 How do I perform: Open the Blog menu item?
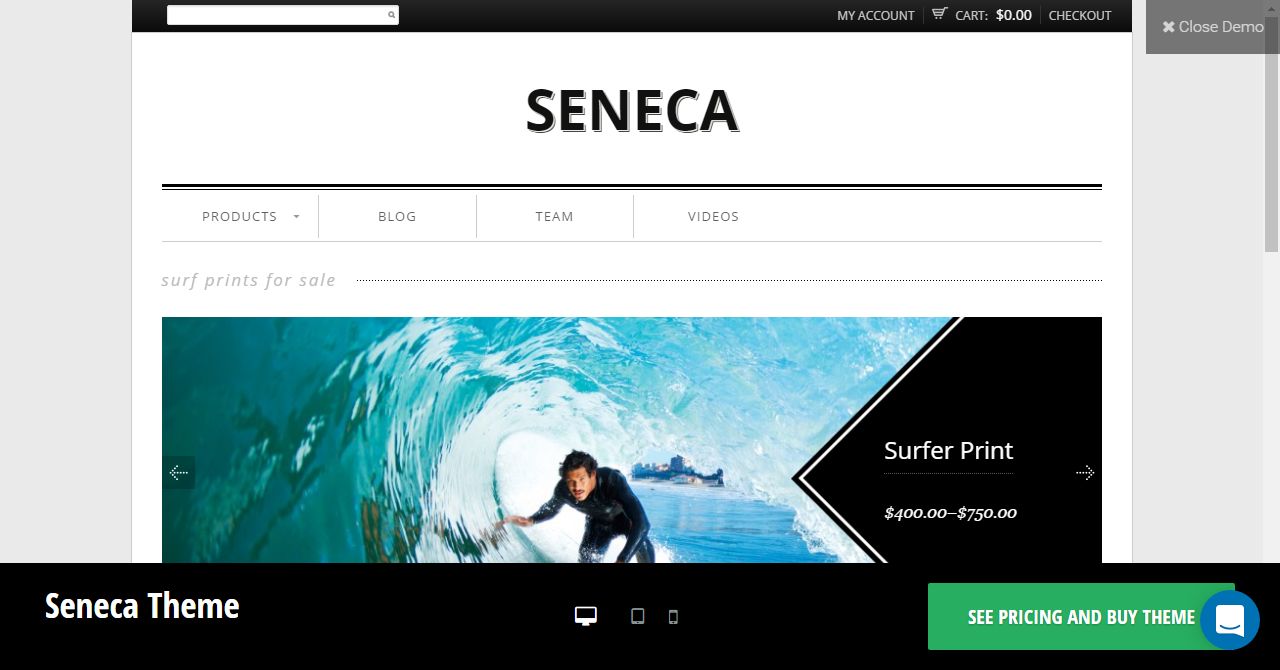click(397, 216)
